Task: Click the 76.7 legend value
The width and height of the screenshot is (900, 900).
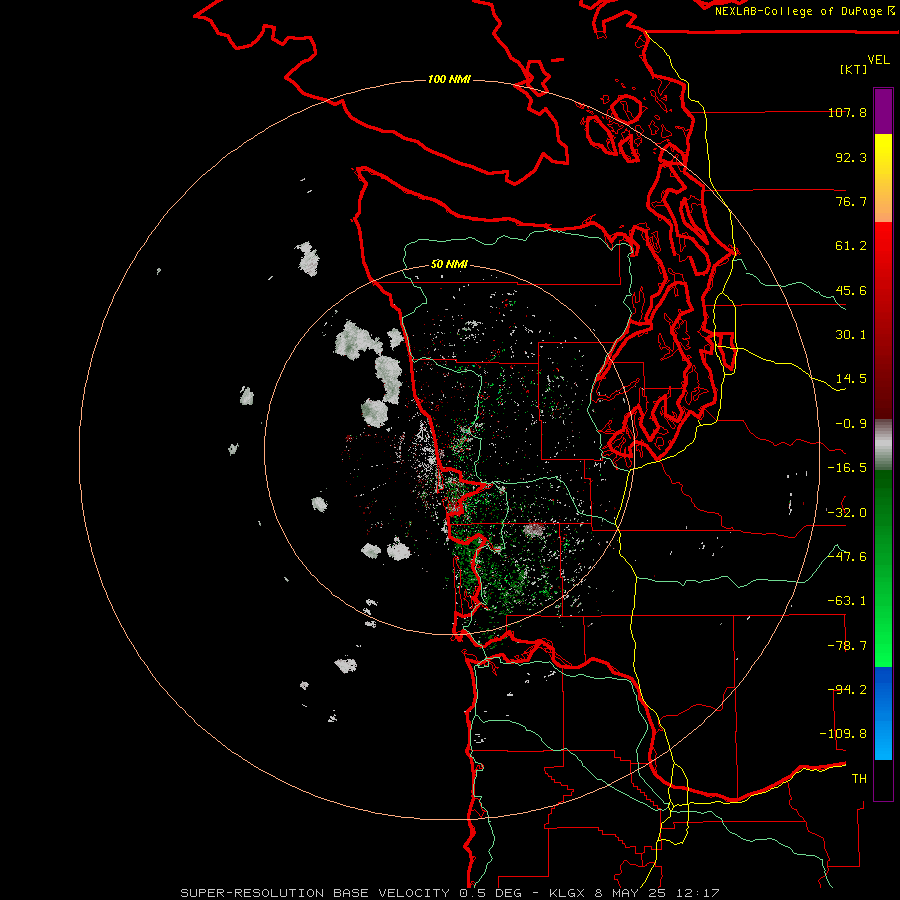Action: tap(851, 201)
